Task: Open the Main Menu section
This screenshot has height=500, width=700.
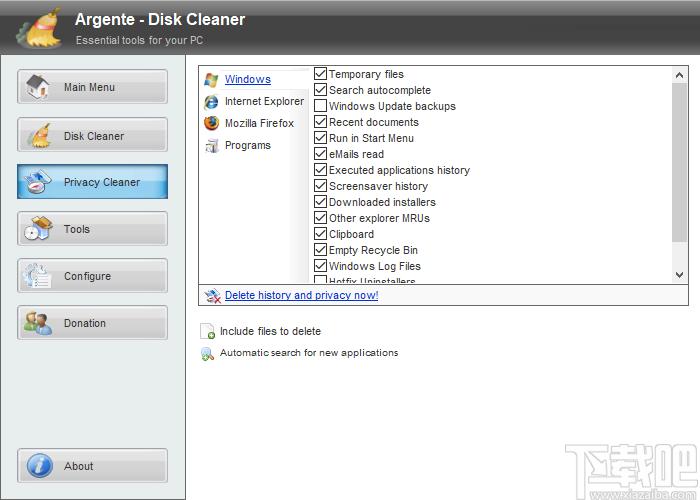Action: (92, 87)
